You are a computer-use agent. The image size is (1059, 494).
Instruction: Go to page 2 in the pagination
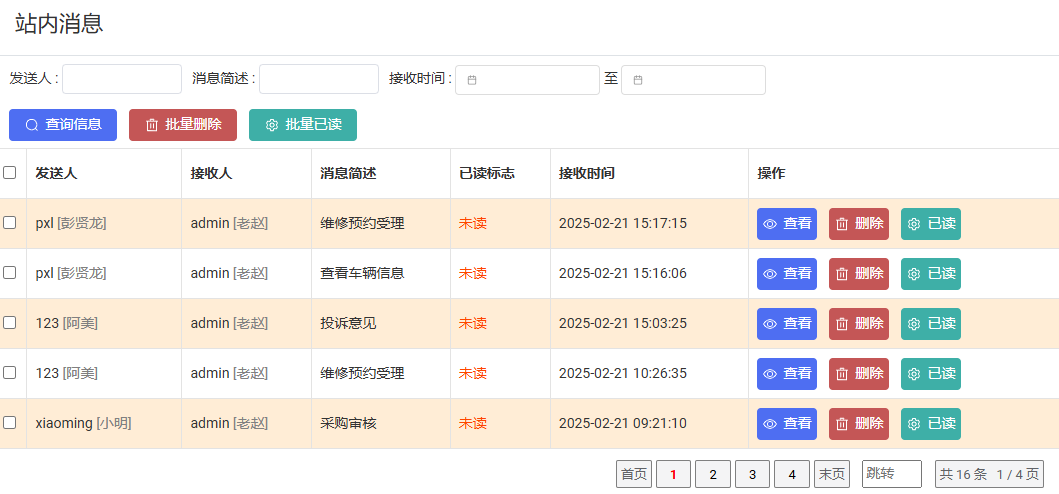tap(713, 474)
